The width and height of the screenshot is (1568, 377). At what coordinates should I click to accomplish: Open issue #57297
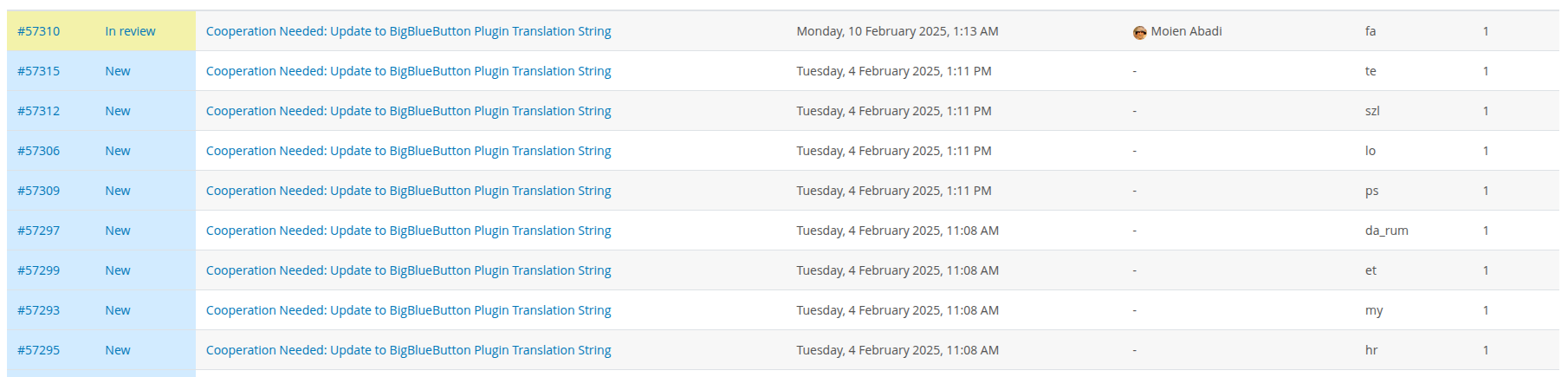pos(39,231)
